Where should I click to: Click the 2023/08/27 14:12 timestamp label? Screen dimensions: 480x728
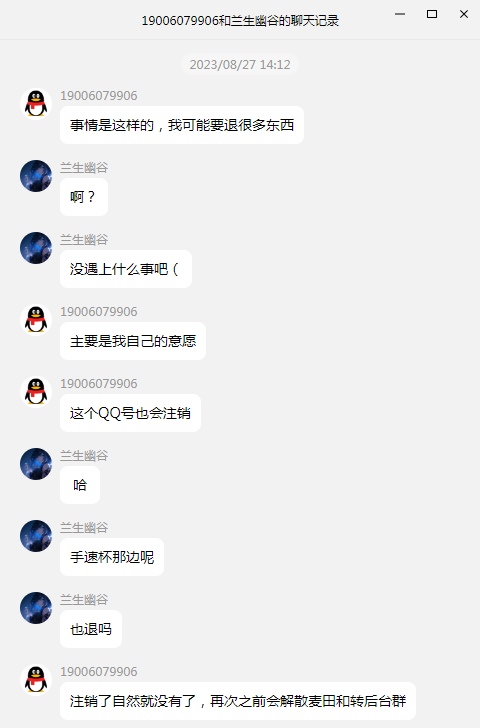240,65
